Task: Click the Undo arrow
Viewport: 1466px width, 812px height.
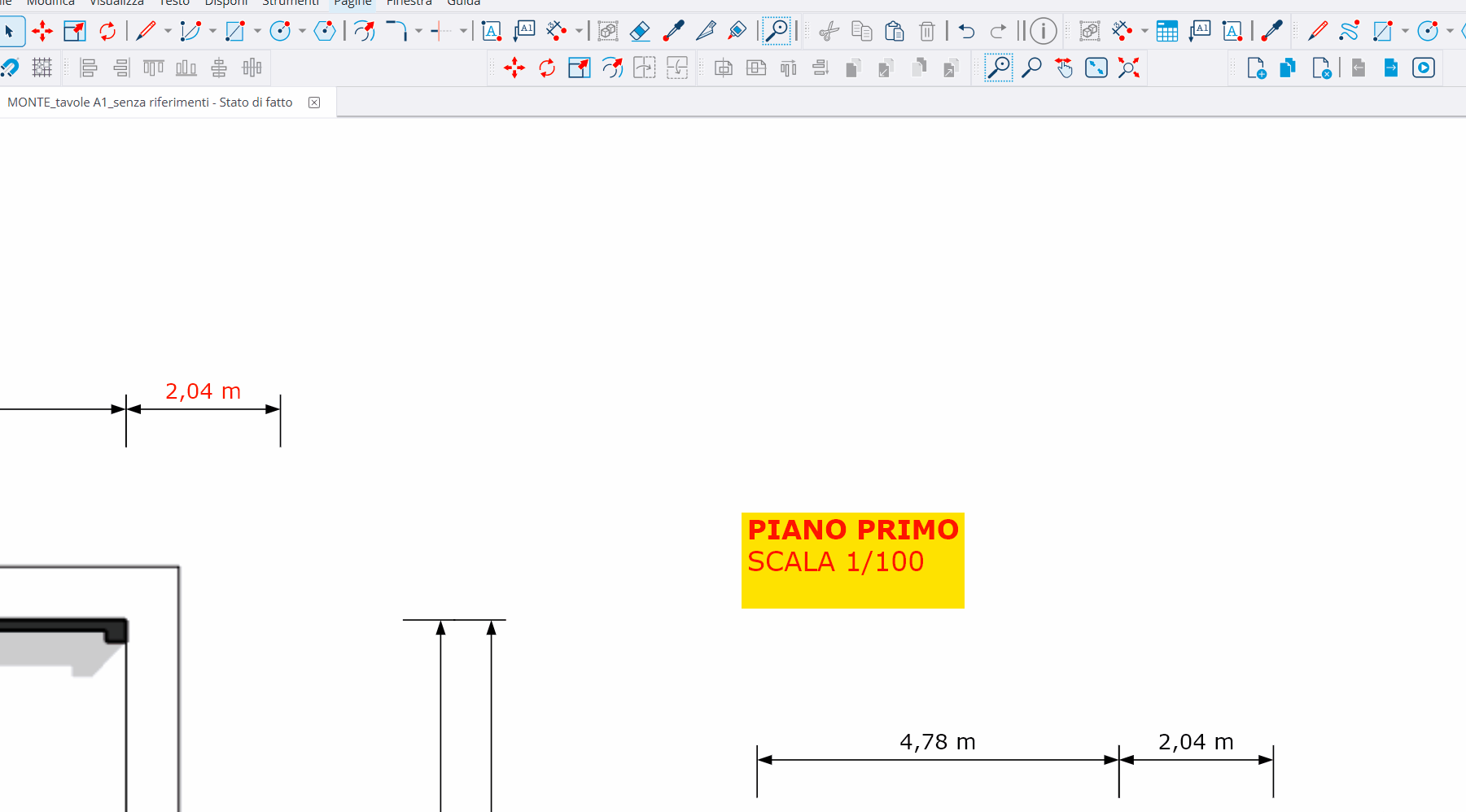Action: coord(966,32)
